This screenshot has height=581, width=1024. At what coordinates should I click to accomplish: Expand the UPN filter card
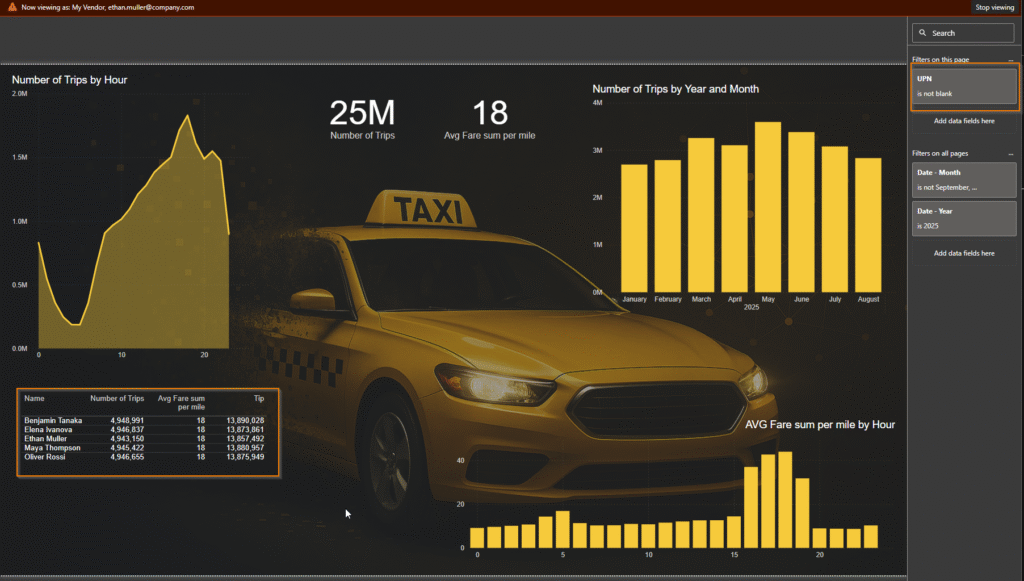coord(964,86)
